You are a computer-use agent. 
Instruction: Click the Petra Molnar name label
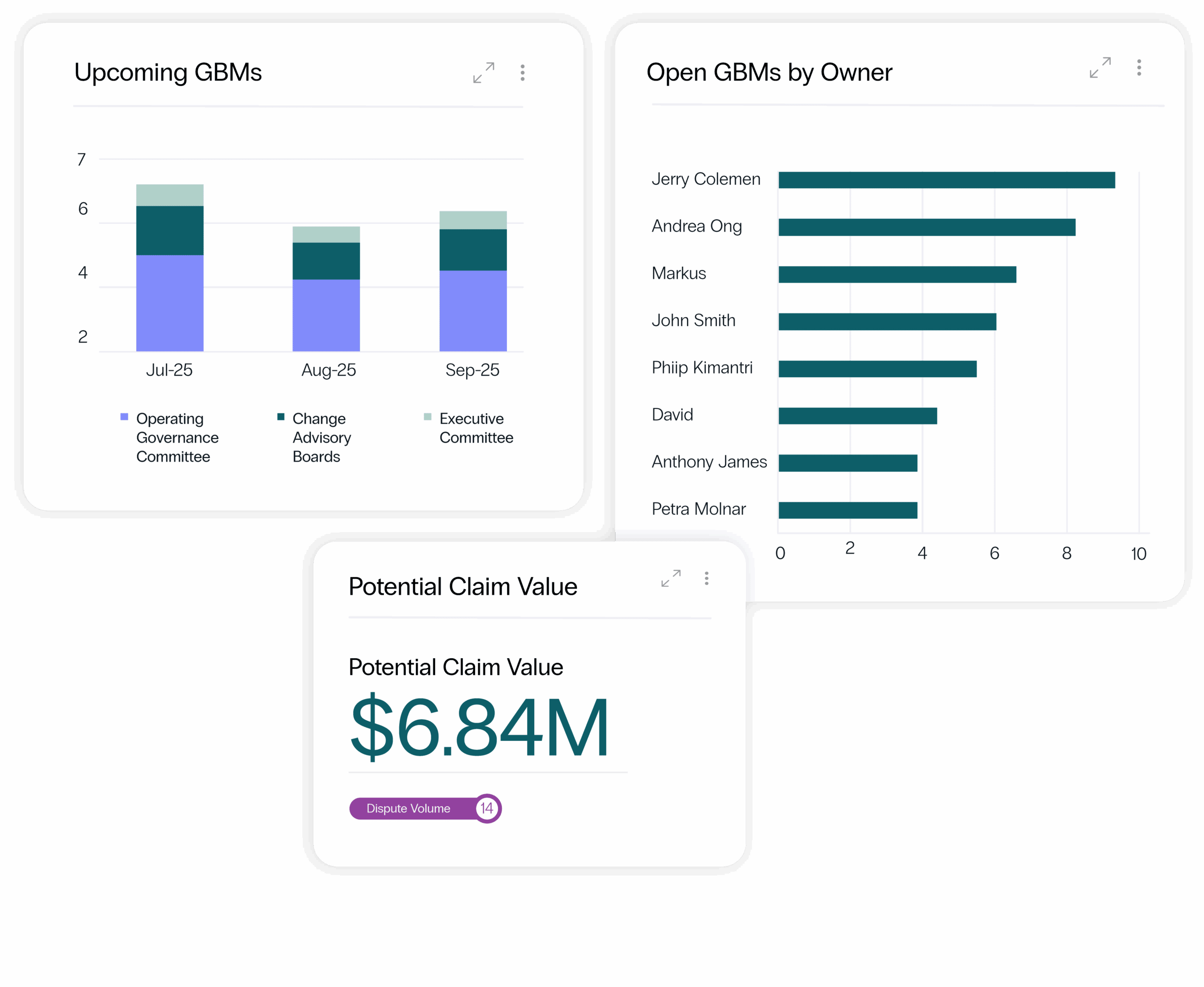tap(698, 509)
